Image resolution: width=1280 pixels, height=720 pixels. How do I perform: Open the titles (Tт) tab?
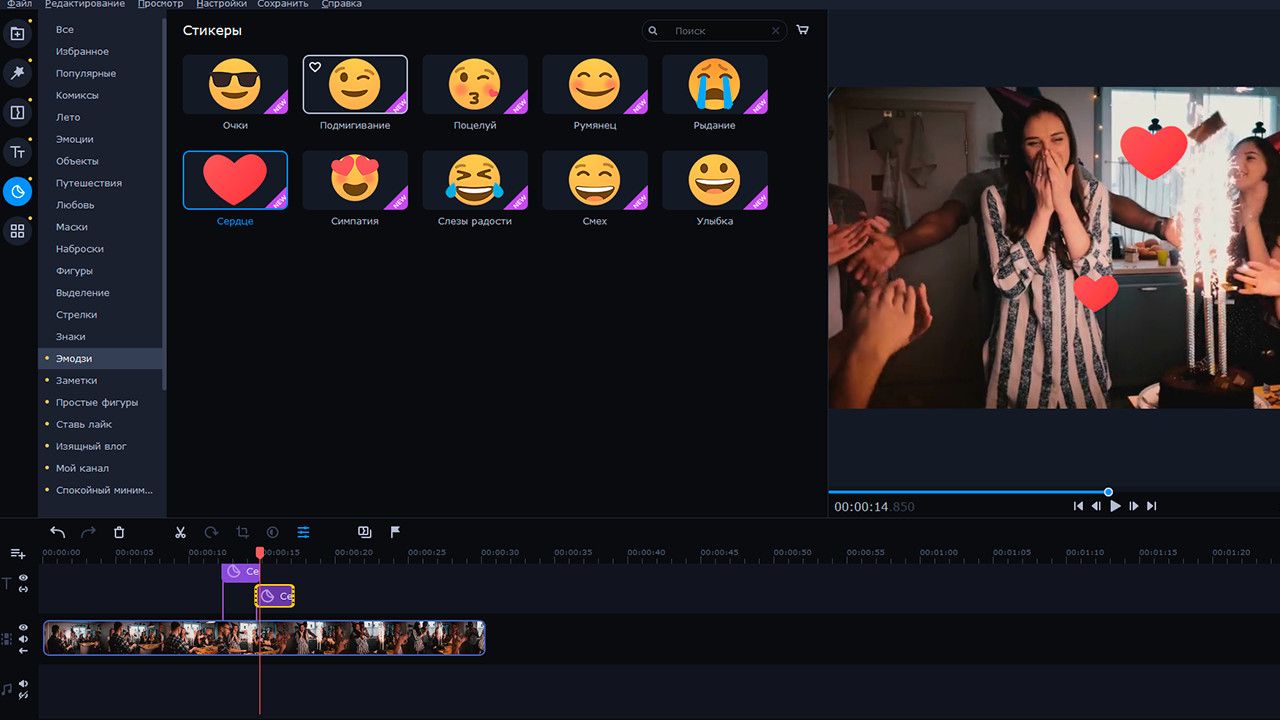tap(17, 152)
